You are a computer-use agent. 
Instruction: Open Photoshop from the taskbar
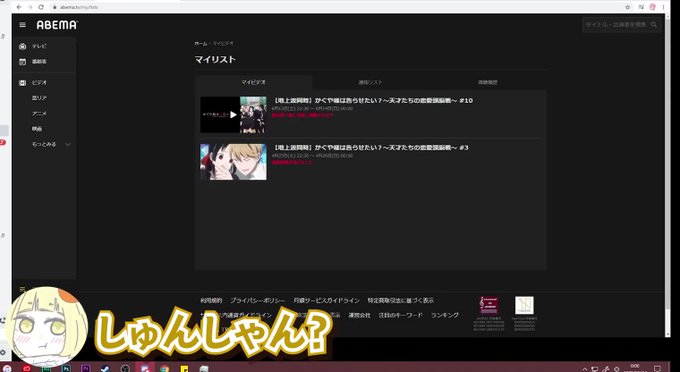tap(66, 368)
